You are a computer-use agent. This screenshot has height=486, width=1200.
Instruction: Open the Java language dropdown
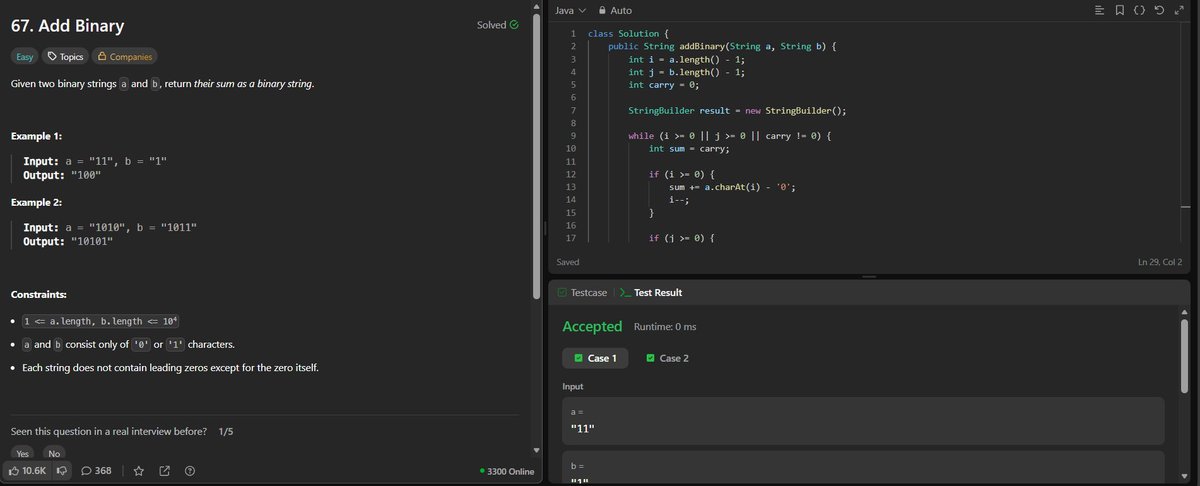tap(570, 10)
